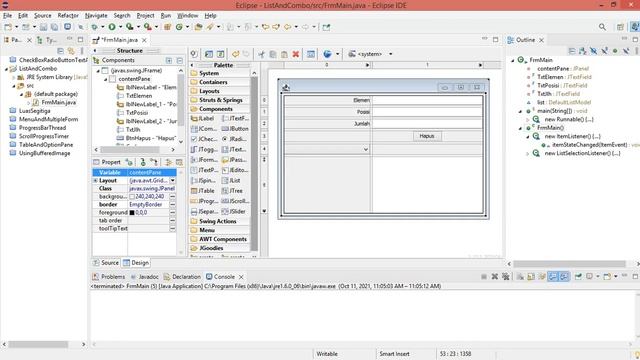Expand the JRE System Library node
Image resolution: width=640 pixels, height=360 pixels.
(13, 77)
